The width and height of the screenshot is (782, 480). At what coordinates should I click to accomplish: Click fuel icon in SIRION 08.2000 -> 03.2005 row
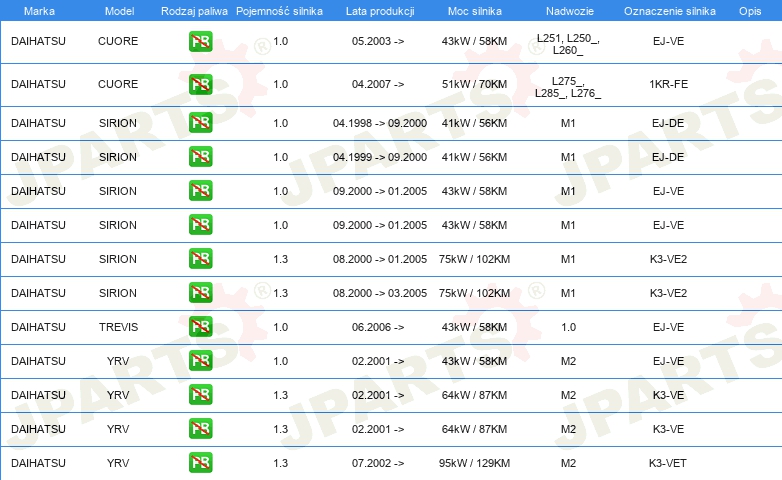[200, 293]
